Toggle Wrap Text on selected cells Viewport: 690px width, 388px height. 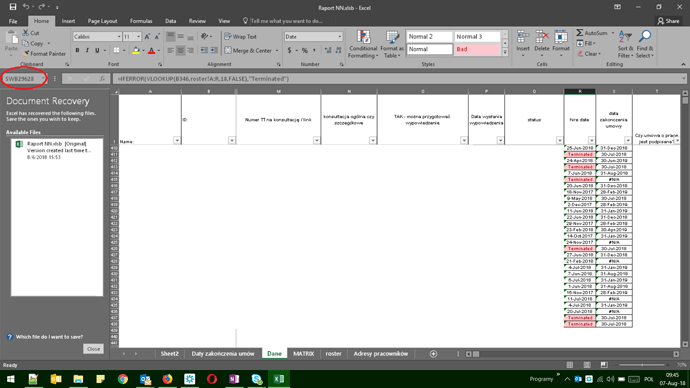coord(240,37)
